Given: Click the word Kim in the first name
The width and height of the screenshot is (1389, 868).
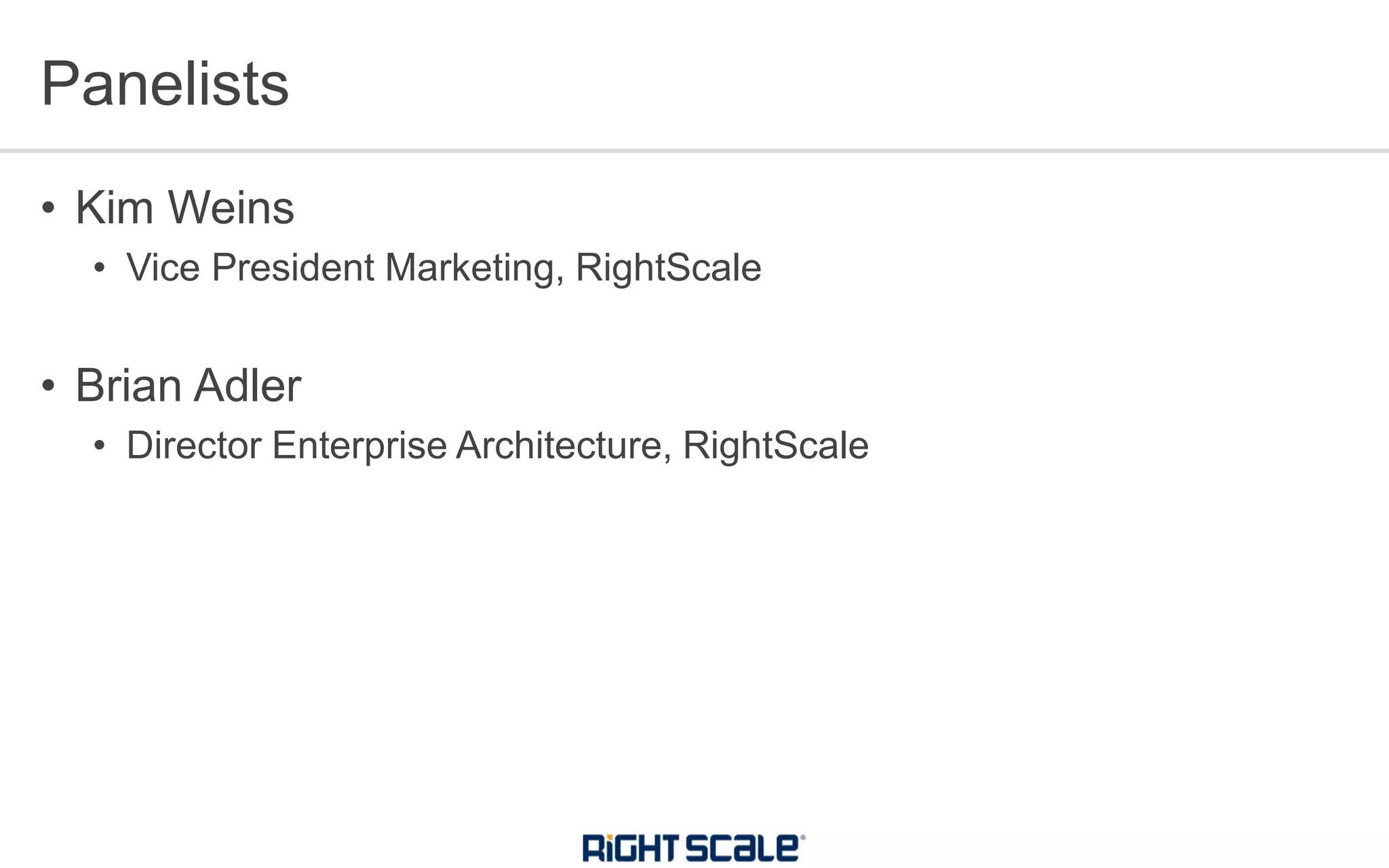Looking at the screenshot, I should [114, 208].
